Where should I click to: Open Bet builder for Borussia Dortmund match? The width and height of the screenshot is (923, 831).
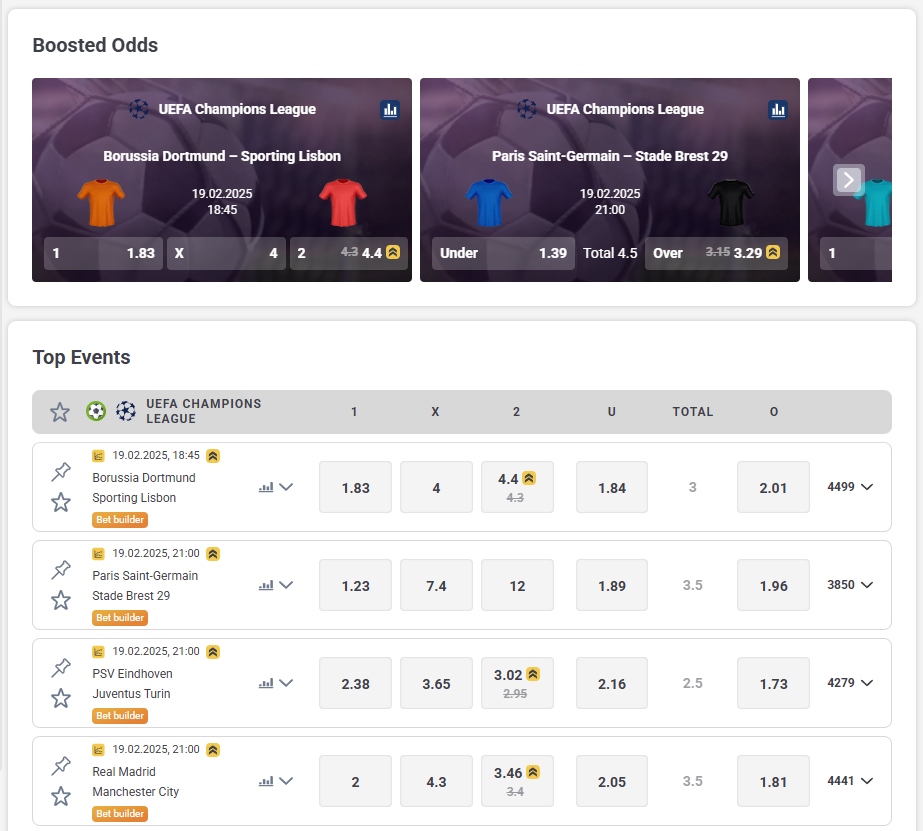pos(120,520)
